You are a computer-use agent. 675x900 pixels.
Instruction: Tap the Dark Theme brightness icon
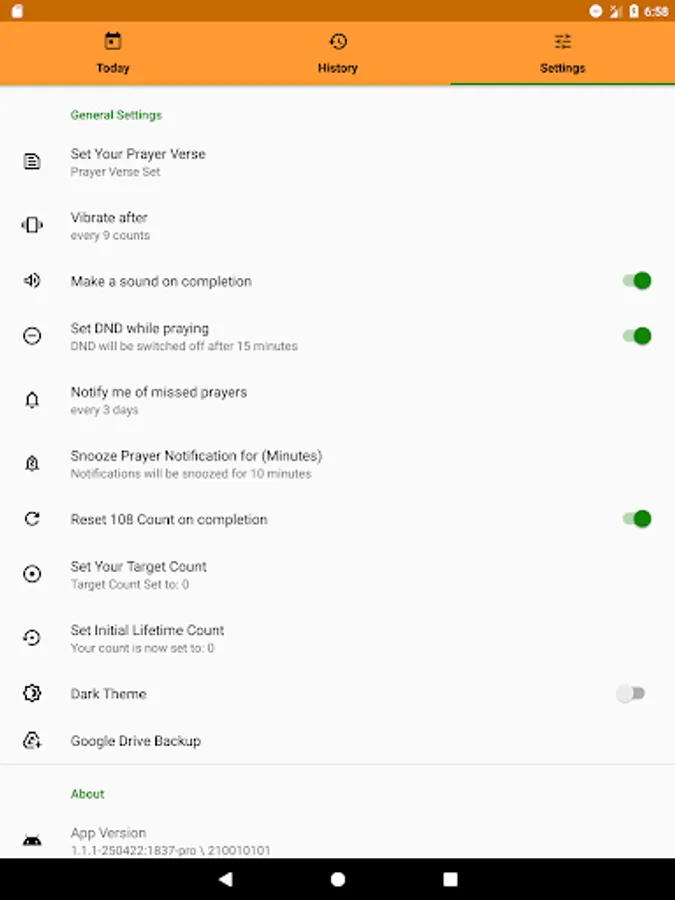(x=32, y=693)
